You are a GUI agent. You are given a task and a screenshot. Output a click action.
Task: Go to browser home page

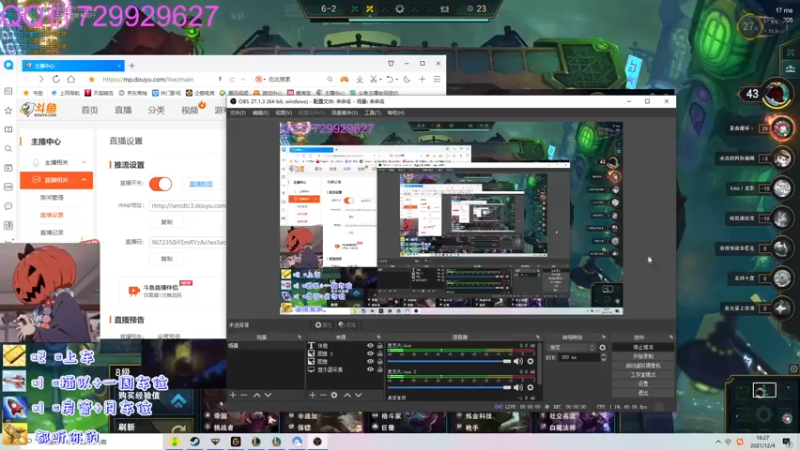tap(71, 79)
